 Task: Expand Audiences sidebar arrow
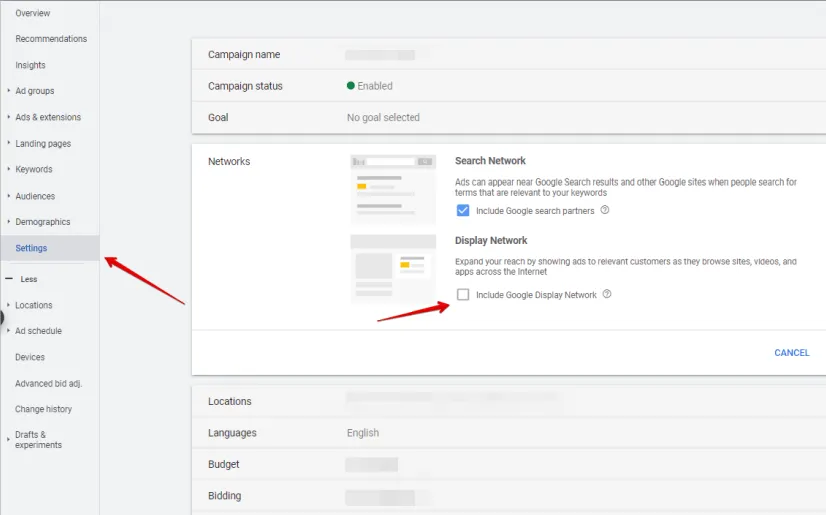click(x=8, y=196)
